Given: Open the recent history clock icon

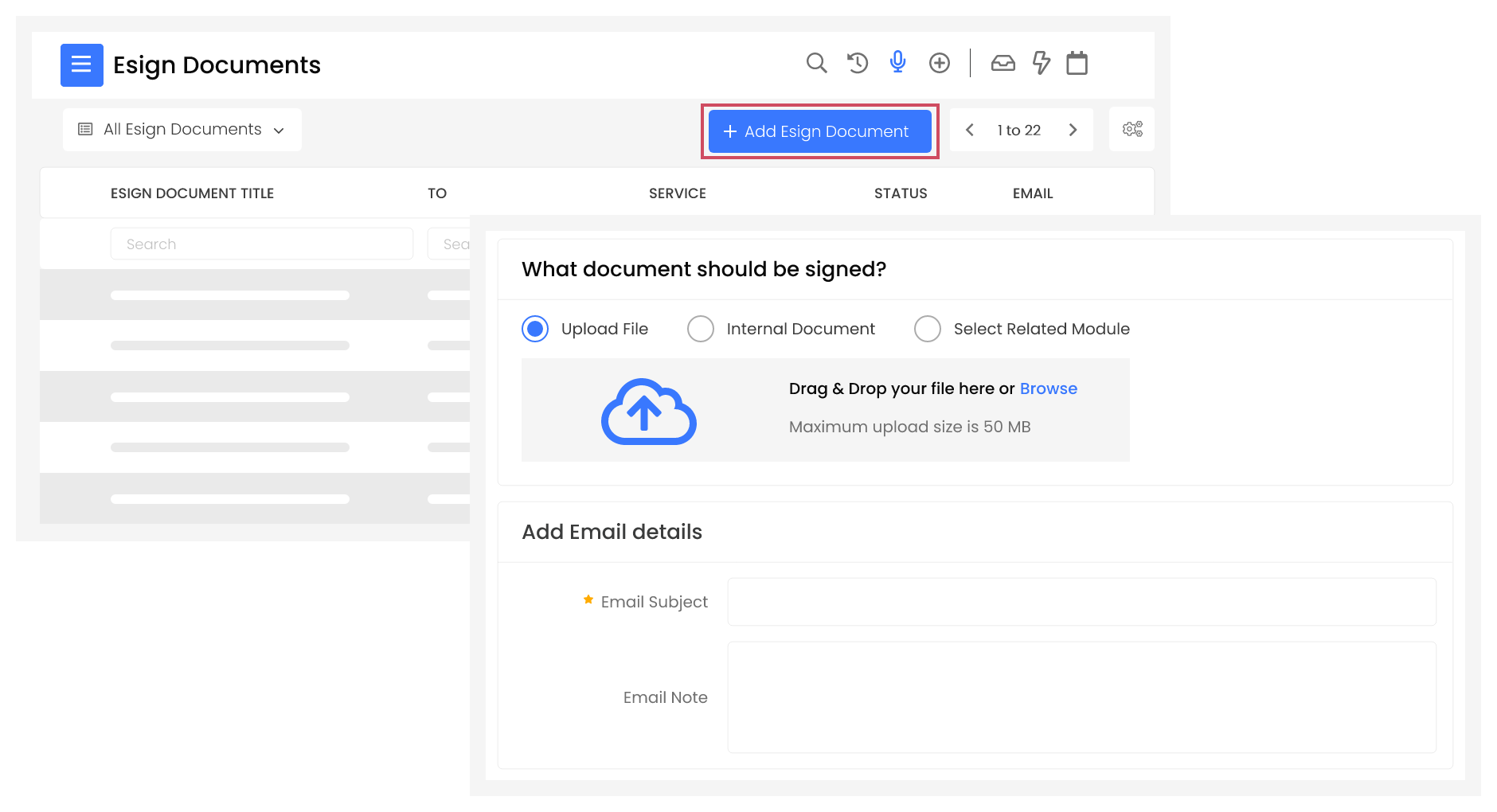Looking at the screenshot, I should (x=858, y=63).
